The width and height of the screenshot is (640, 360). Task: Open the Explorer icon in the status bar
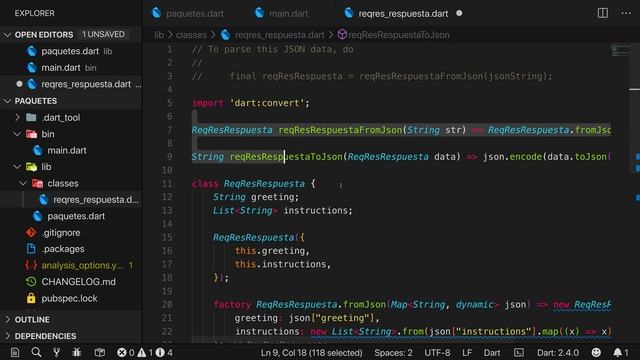coord(15,352)
